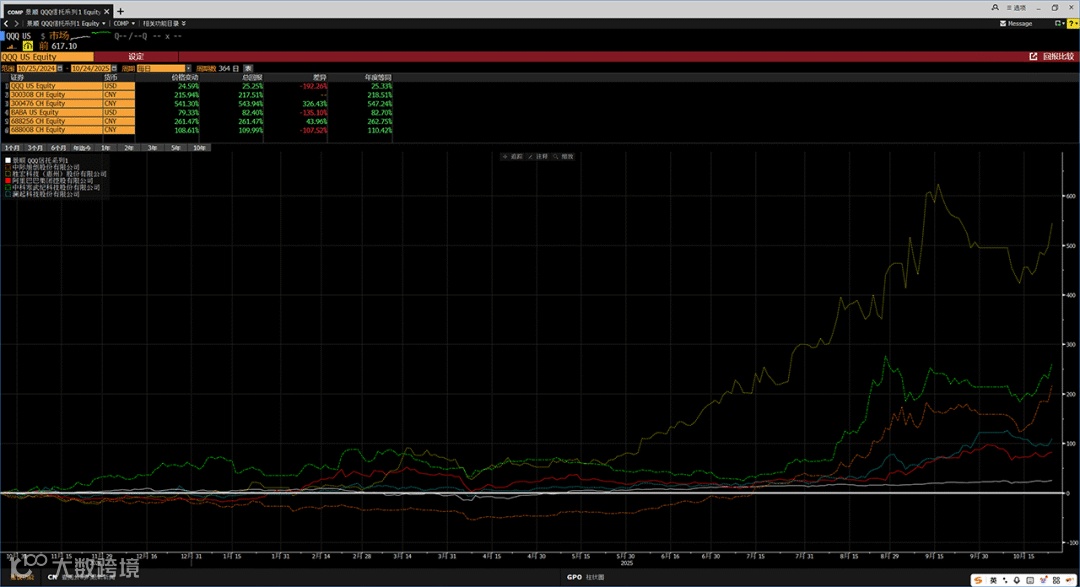Image resolution: width=1080 pixels, height=587 pixels.
Task: Open the 选项 options menu
Action: coord(1016,8)
